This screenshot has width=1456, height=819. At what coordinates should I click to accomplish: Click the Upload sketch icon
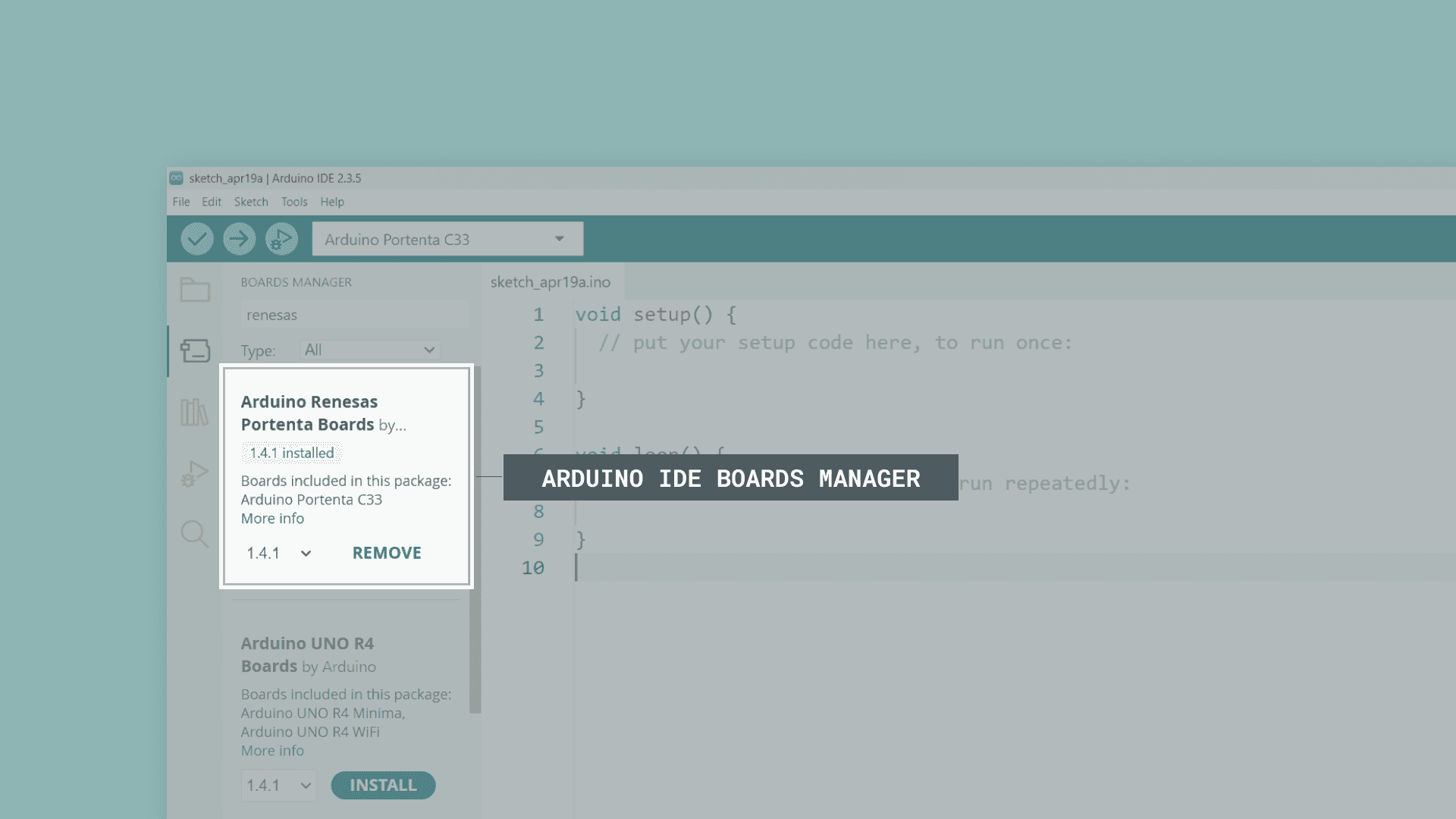click(240, 239)
